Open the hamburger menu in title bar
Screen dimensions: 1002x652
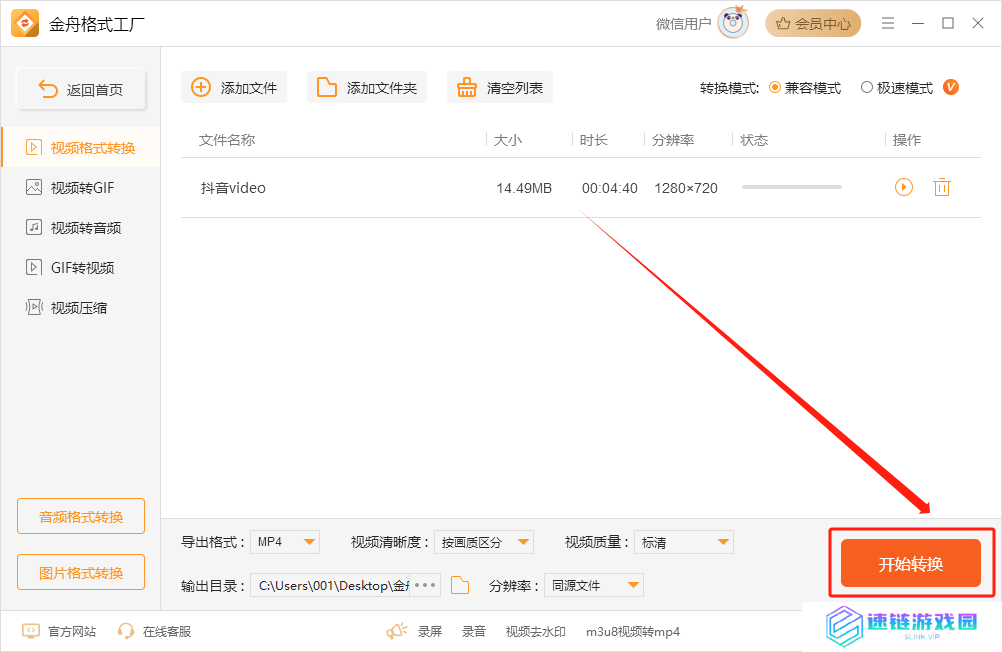[888, 24]
